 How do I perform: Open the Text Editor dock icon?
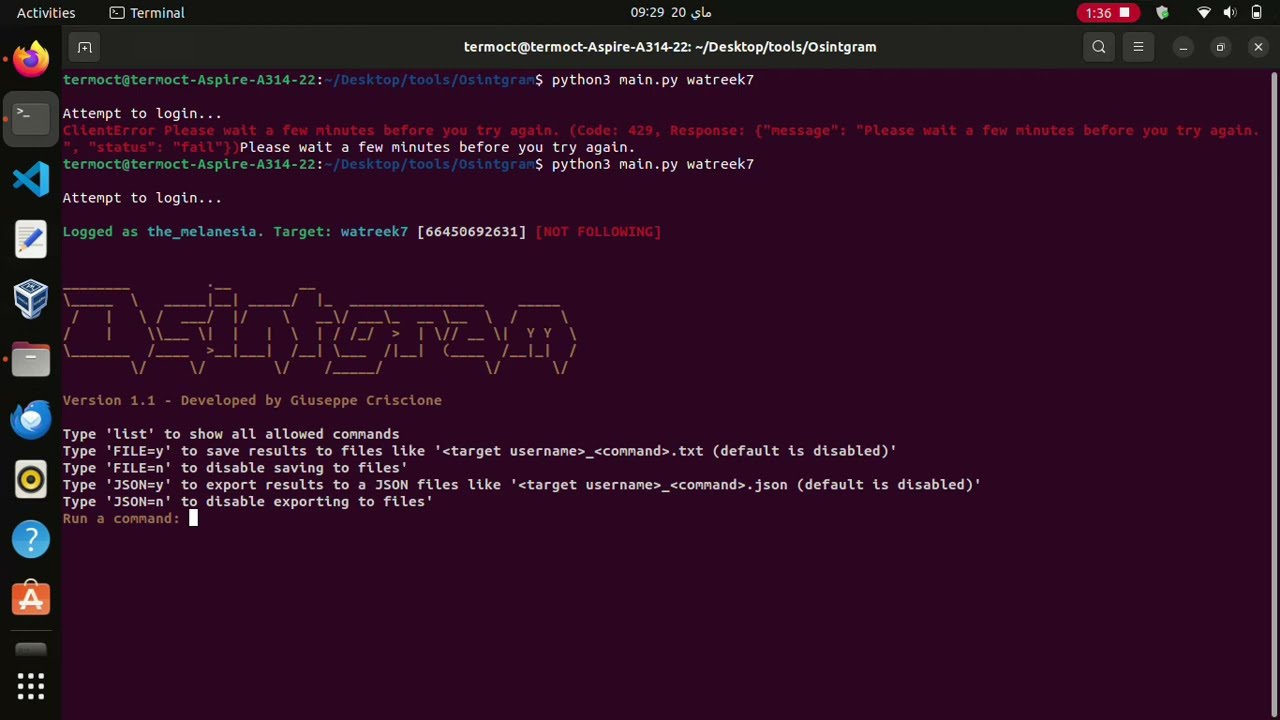pos(31,239)
